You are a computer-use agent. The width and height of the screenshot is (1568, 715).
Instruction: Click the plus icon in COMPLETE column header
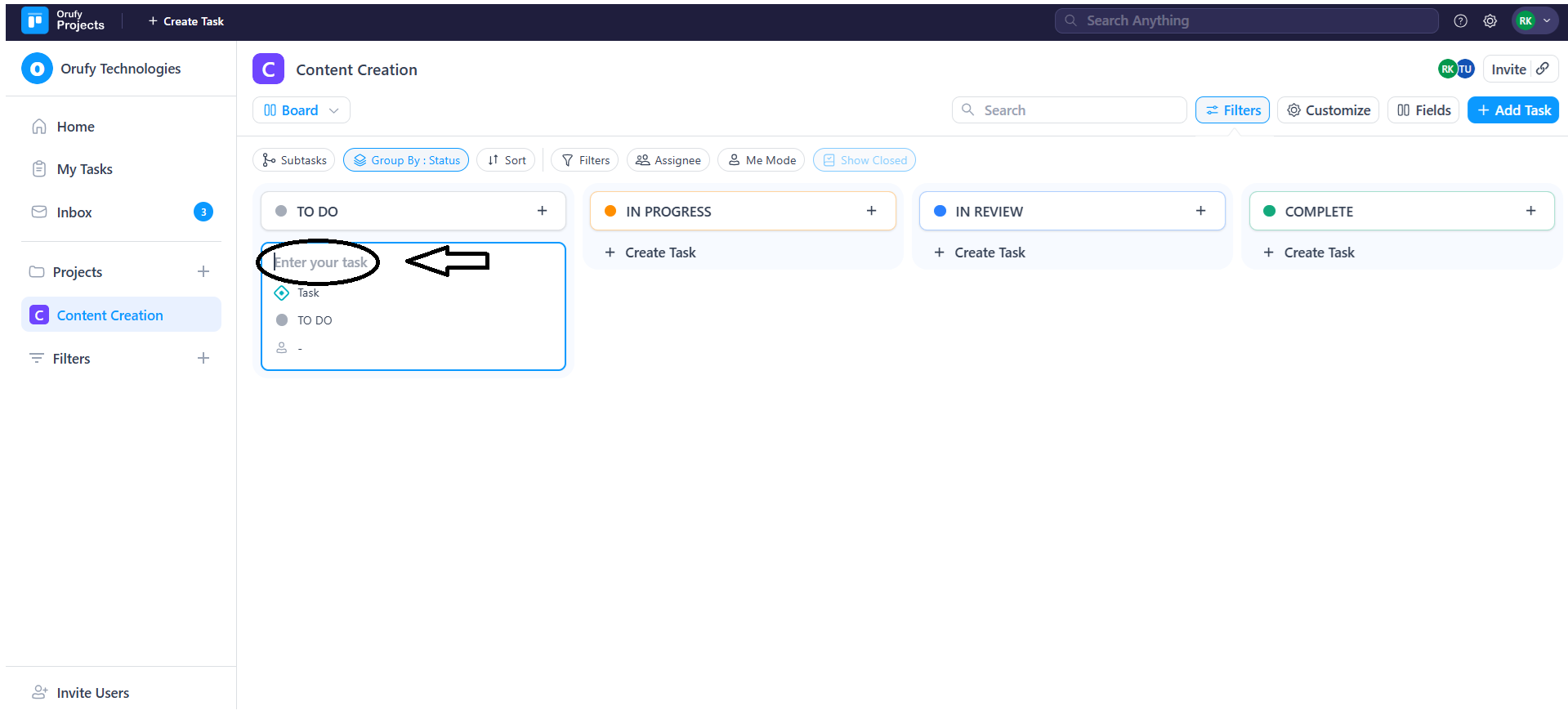coord(1530,211)
